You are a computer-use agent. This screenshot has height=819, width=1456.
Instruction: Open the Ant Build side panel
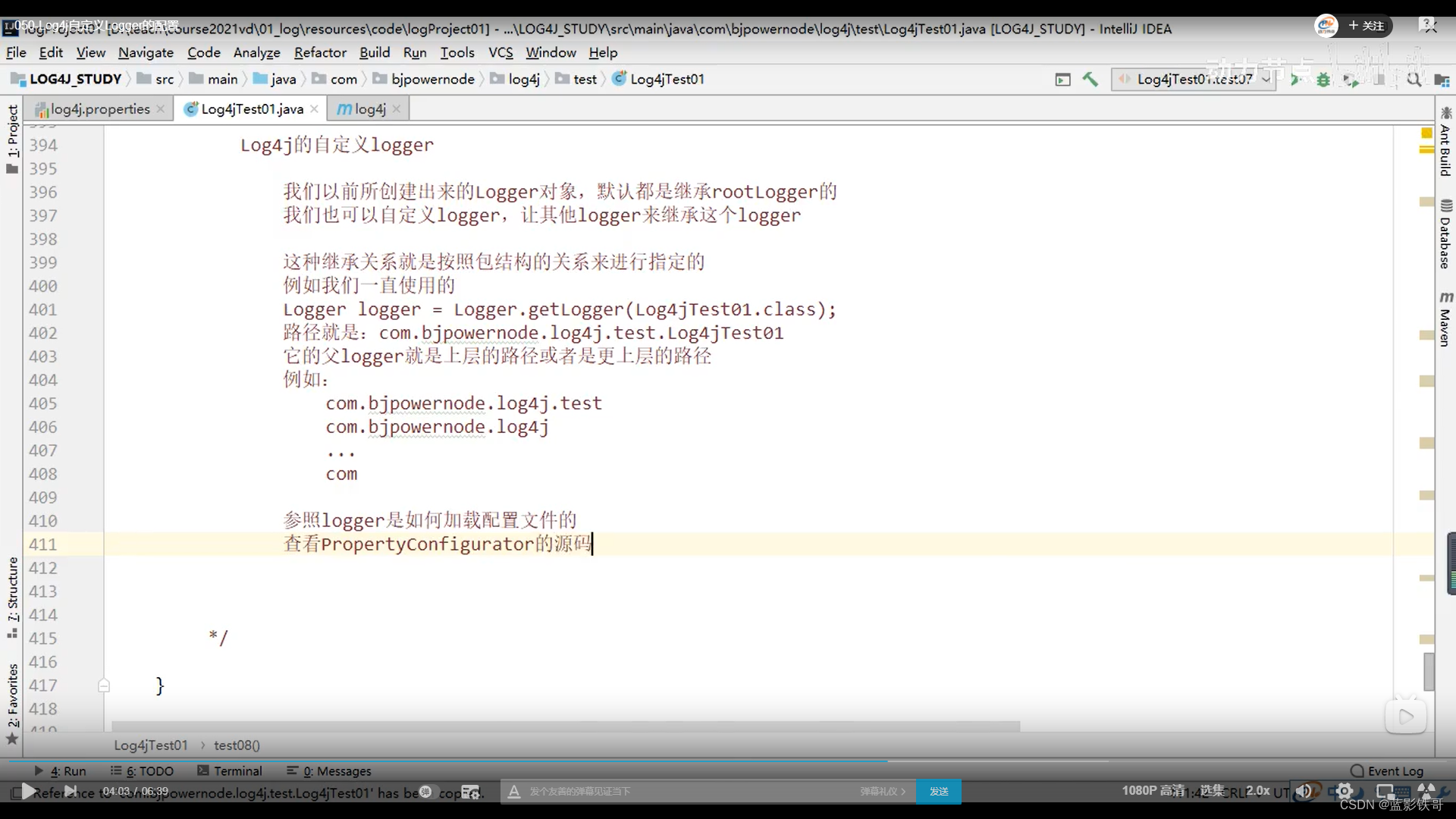pyautogui.click(x=1445, y=142)
